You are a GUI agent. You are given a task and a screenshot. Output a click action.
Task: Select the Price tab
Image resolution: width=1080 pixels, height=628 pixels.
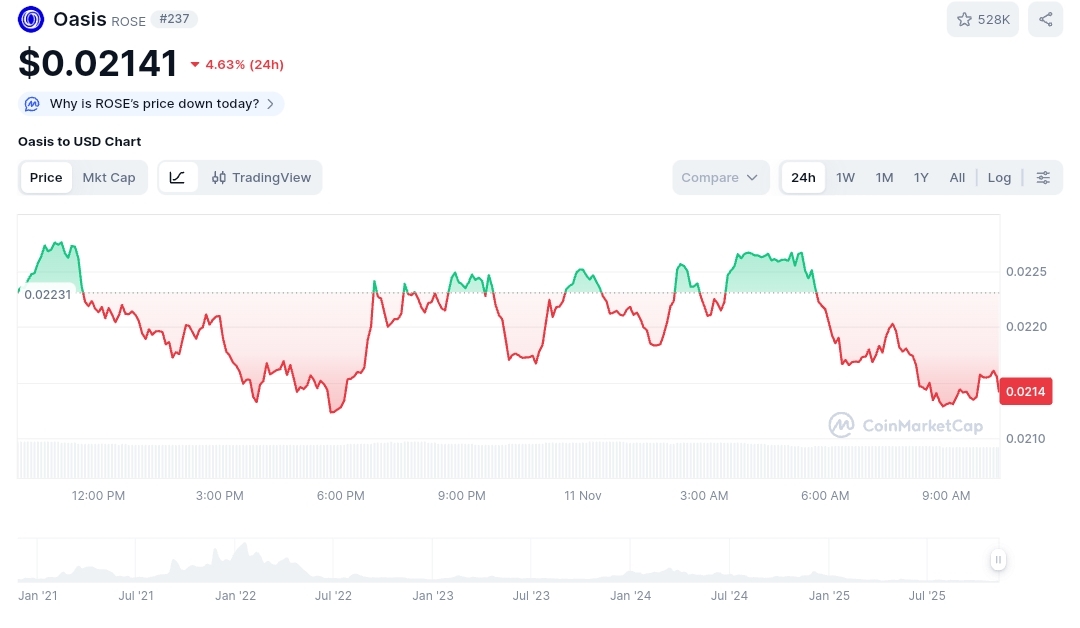(46, 178)
